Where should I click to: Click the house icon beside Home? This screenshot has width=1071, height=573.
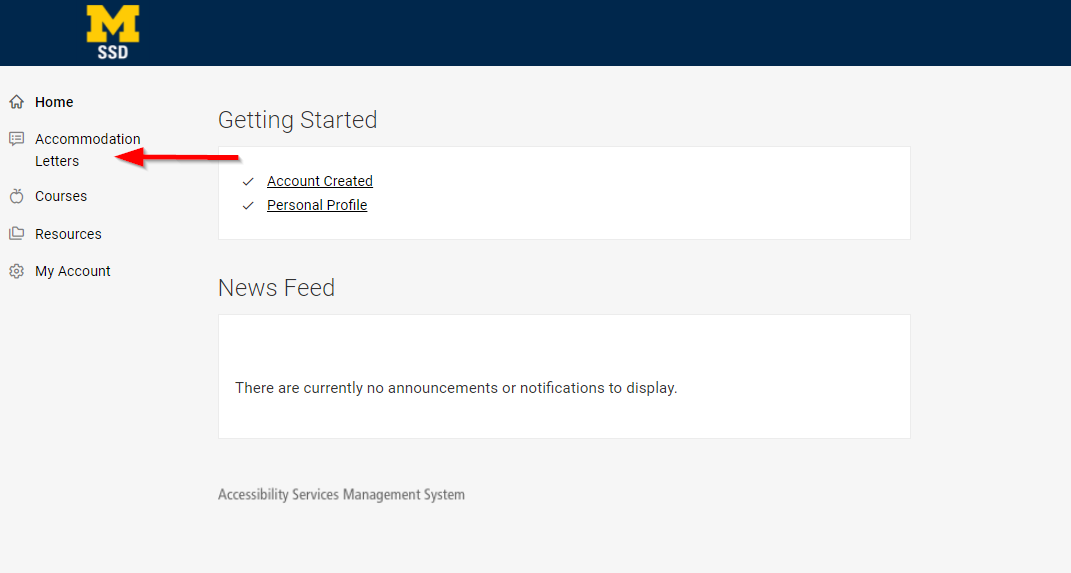point(16,102)
